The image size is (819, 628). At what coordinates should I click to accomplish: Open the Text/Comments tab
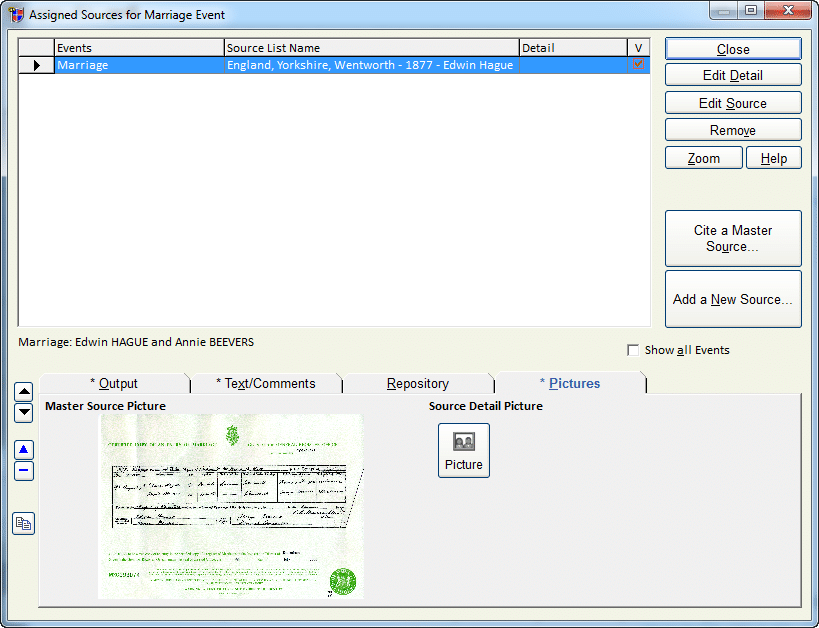click(x=266, y=383)
